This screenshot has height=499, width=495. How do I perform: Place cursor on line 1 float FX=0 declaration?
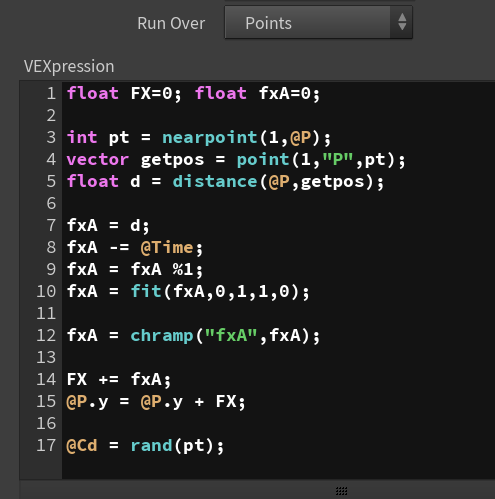tap(124, 93)
